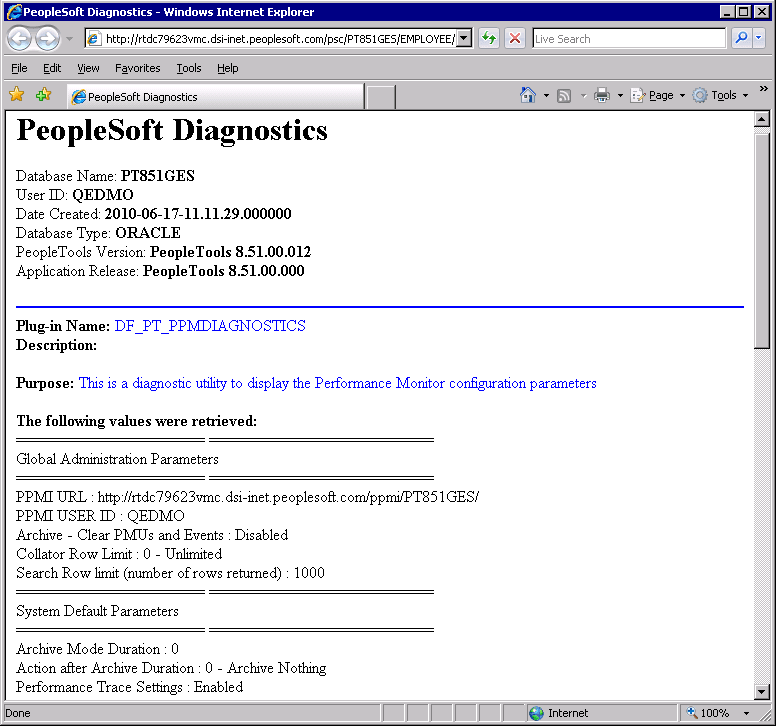The height and width of the screenshot is (726, 776).
Task: Show more command bar items chevron
Action: click(764, 89)
